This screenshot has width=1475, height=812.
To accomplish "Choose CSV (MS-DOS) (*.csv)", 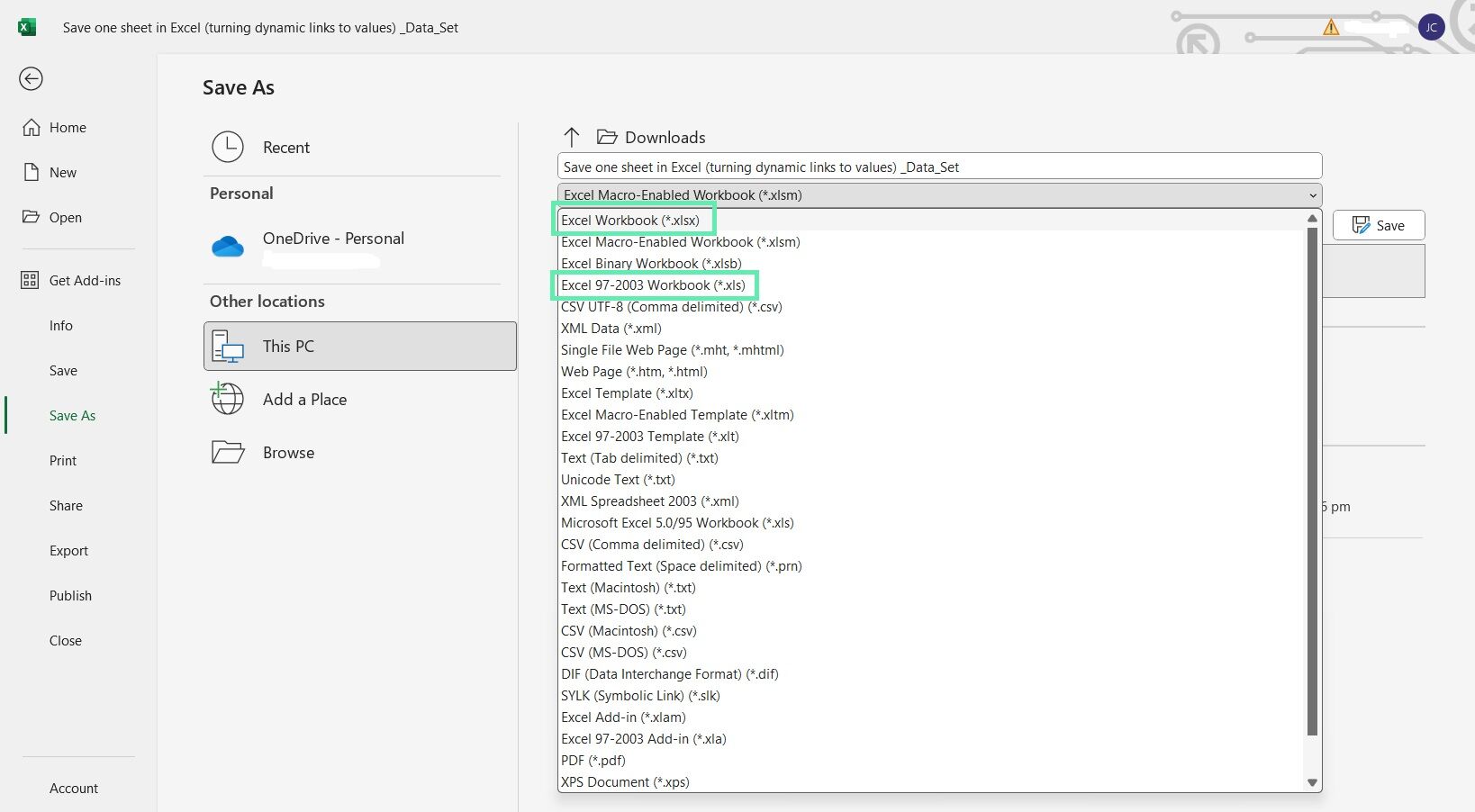I will pos(931,652).
